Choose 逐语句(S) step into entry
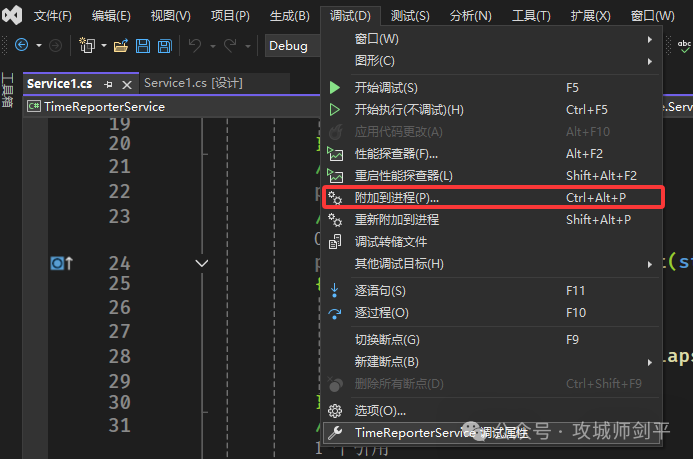This screenshot has width=693, height=459. point(492,291)
